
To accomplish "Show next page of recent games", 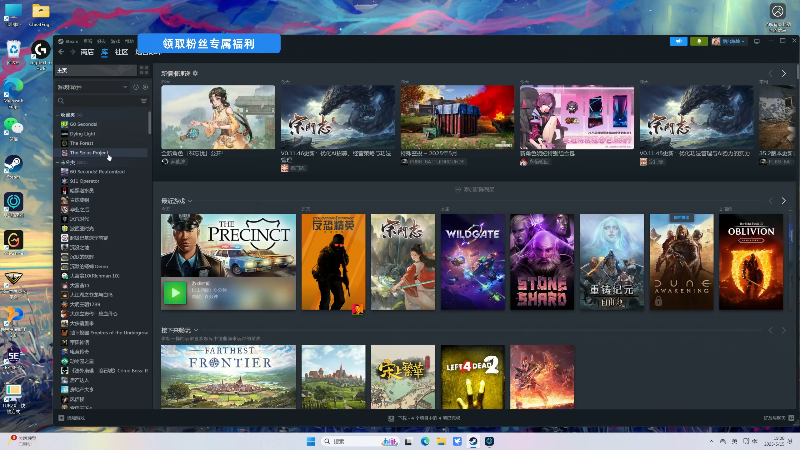I will (784, 201).
